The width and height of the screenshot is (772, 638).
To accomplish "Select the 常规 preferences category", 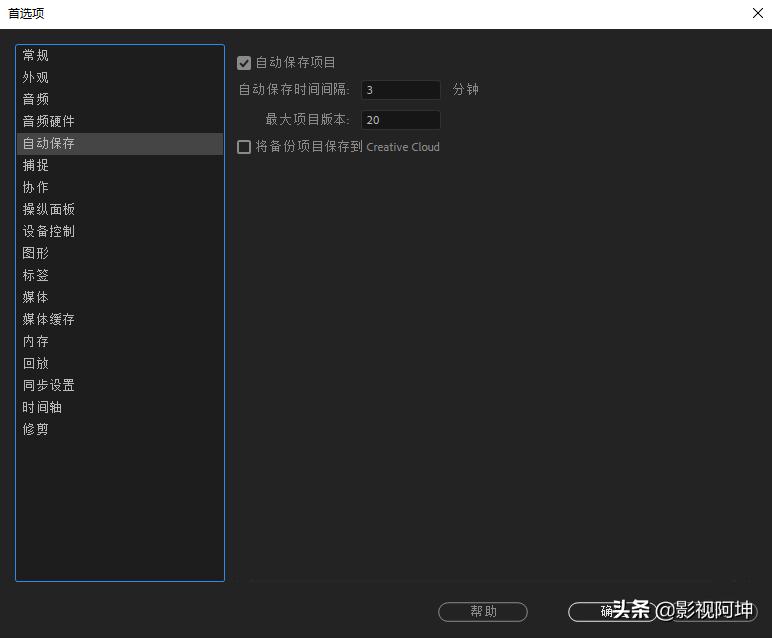I will (120, 55).
